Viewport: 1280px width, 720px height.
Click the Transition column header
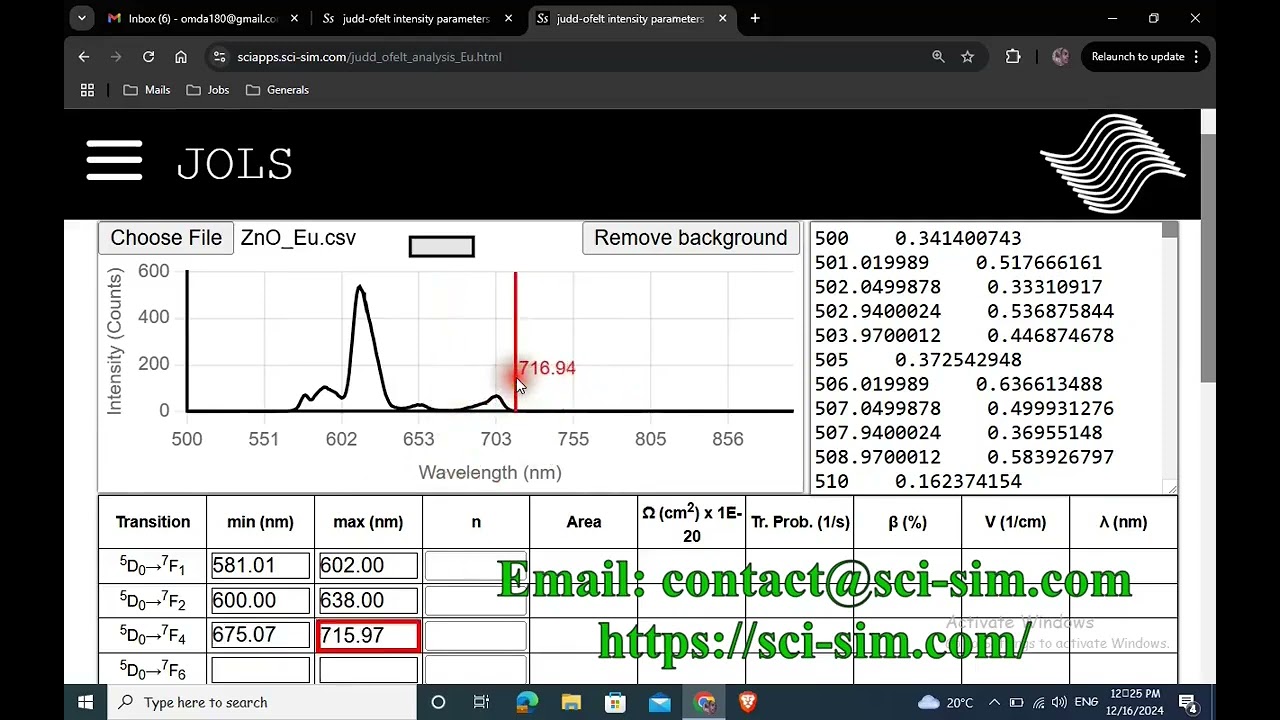click(x=152, y=522)
